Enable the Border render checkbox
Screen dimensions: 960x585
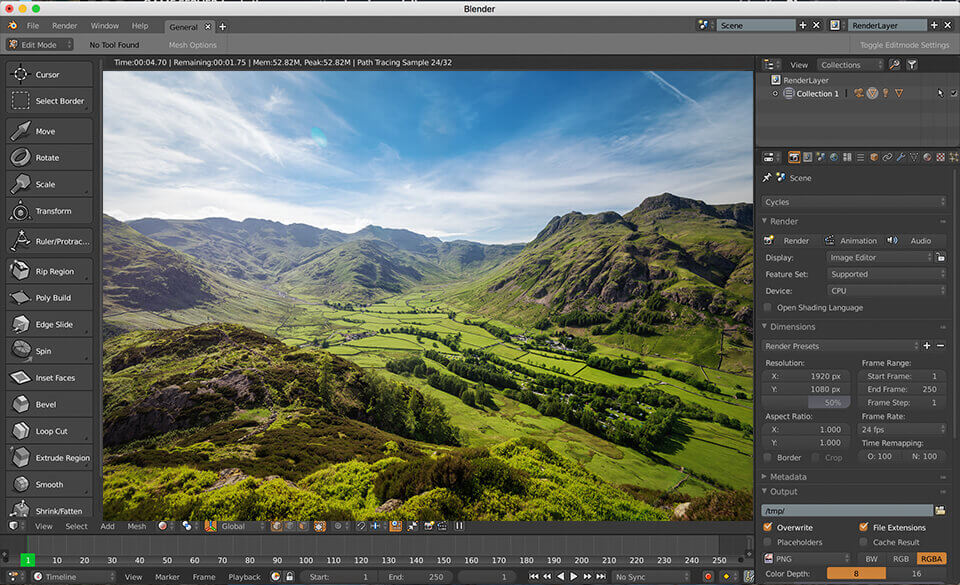[x=770, y=457]
